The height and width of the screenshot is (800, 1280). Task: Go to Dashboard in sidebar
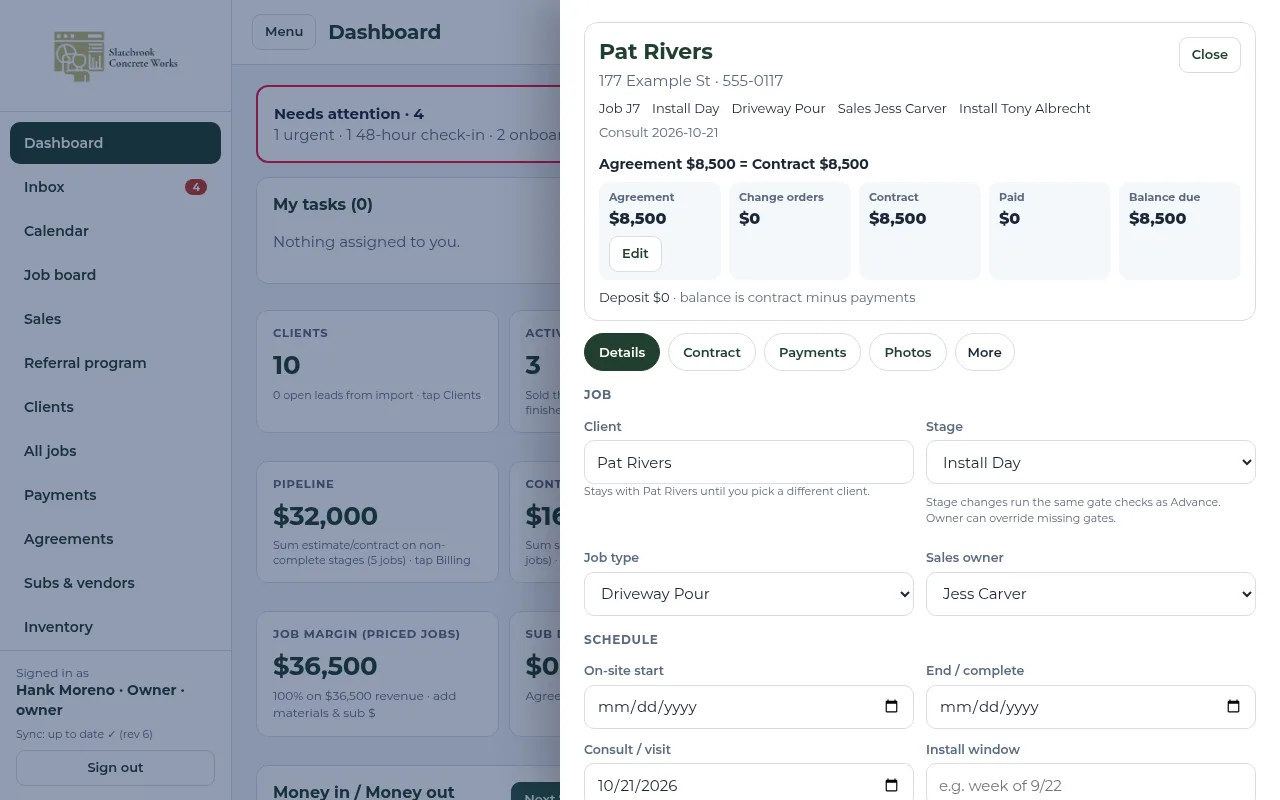click(x=115, y=143)
